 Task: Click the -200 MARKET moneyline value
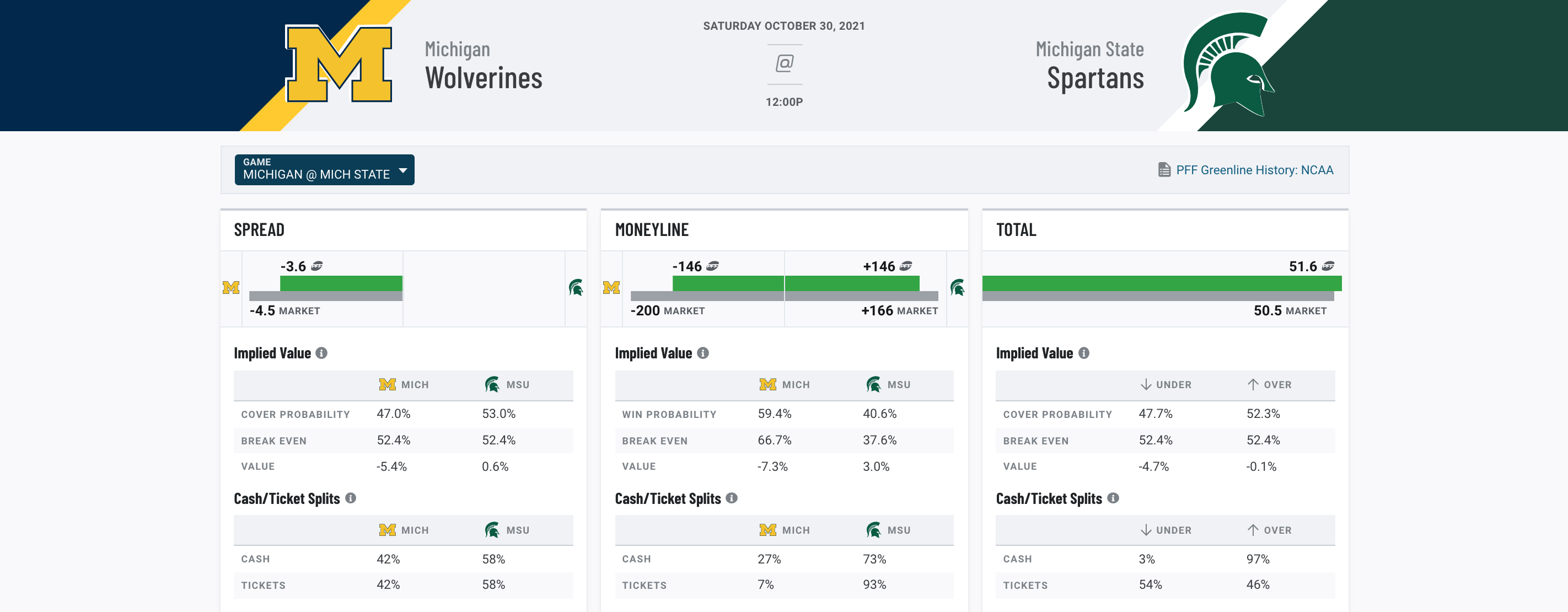(668, 310)
